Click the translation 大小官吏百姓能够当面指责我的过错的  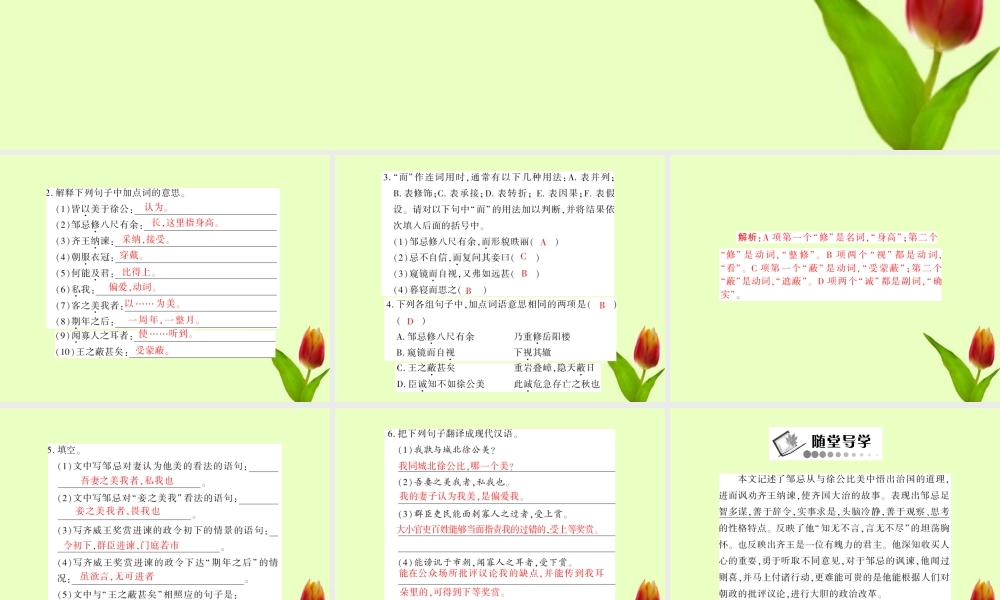click(498, 529)
